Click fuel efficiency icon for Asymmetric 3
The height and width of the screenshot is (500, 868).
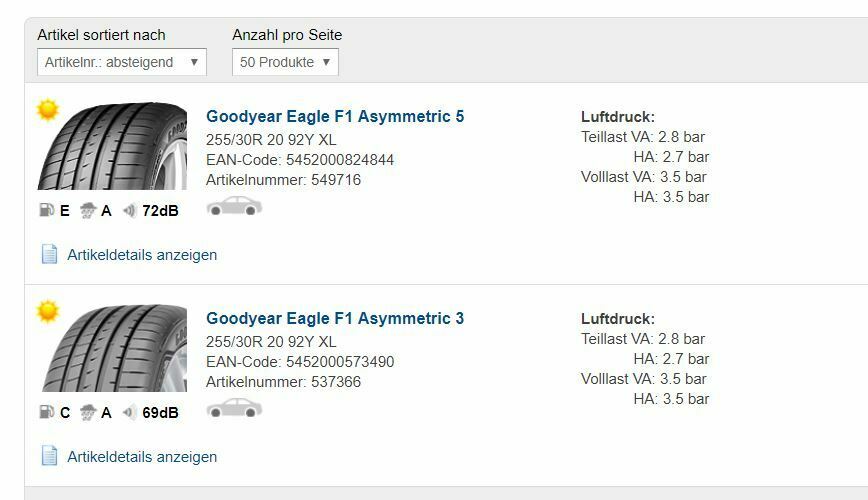click(46, 412)
